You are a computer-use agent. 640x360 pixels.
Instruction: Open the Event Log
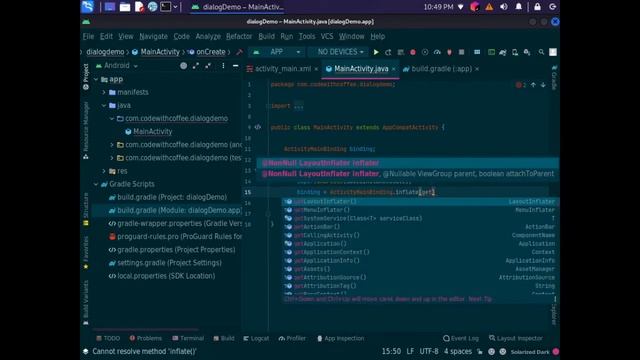point(461,338)
